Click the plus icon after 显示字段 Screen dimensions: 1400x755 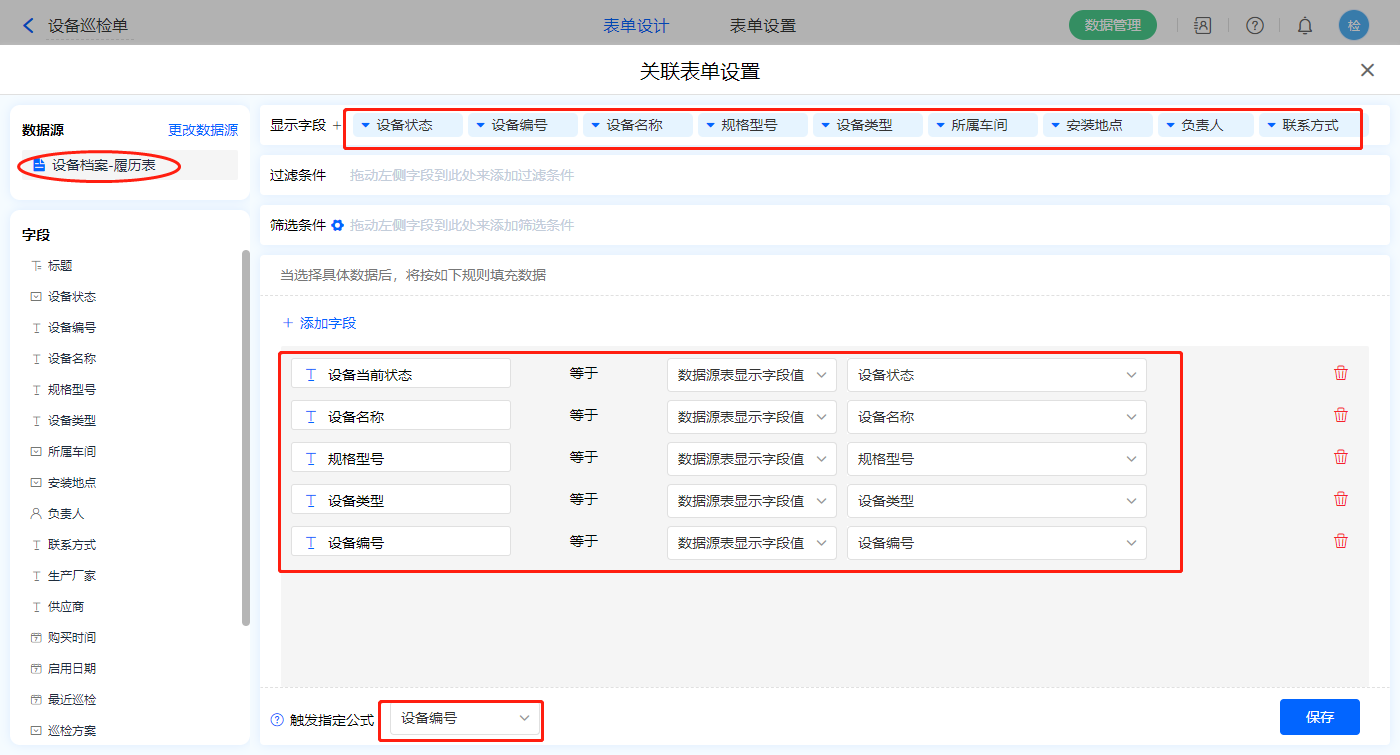[x=337, y=125]
